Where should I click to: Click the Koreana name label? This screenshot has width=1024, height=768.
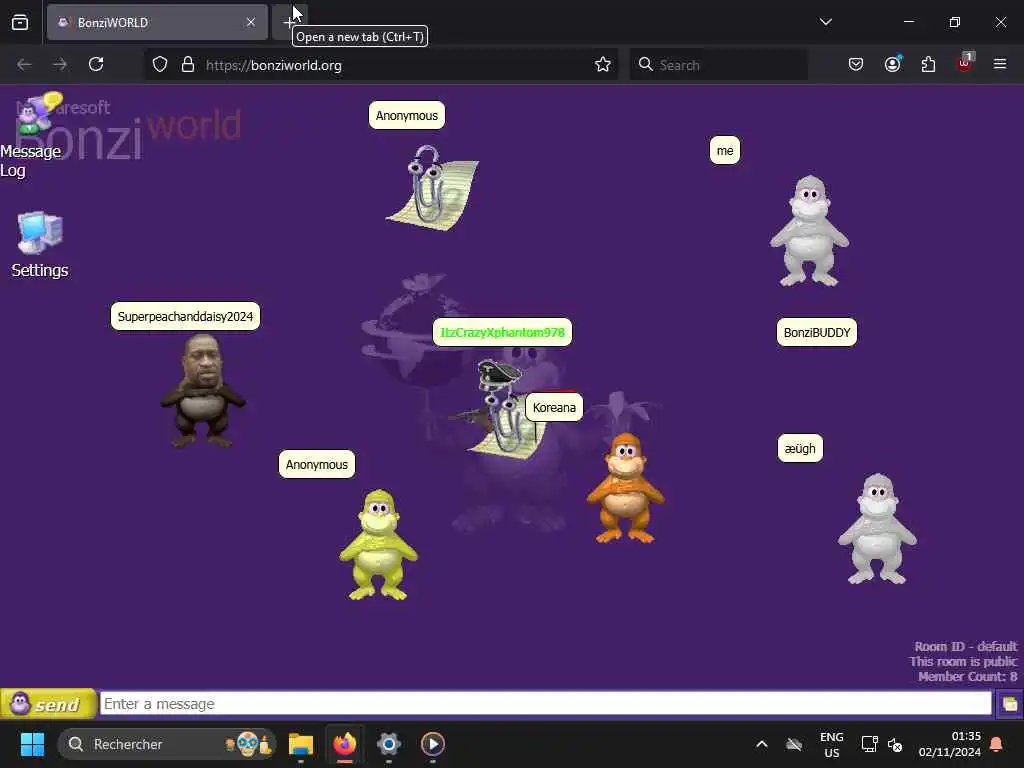coord(554,408)
